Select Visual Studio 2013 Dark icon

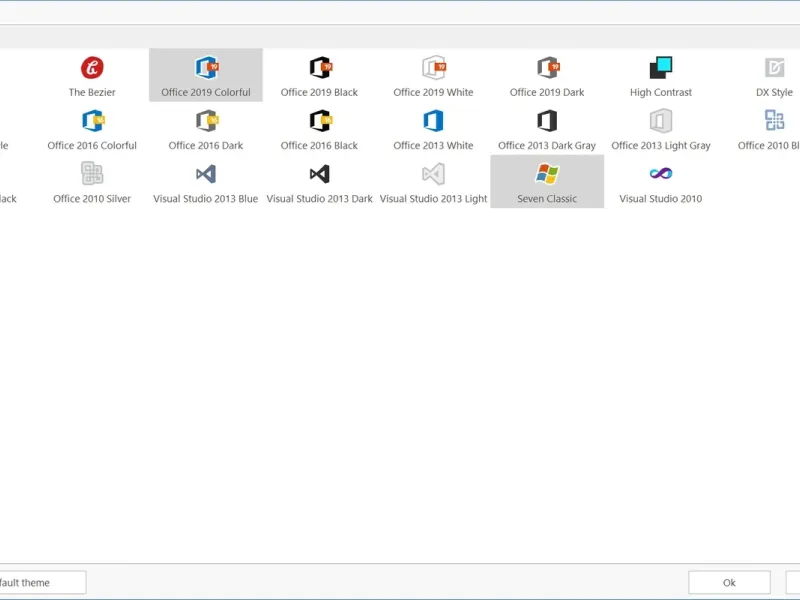click(x=319, y=174)
